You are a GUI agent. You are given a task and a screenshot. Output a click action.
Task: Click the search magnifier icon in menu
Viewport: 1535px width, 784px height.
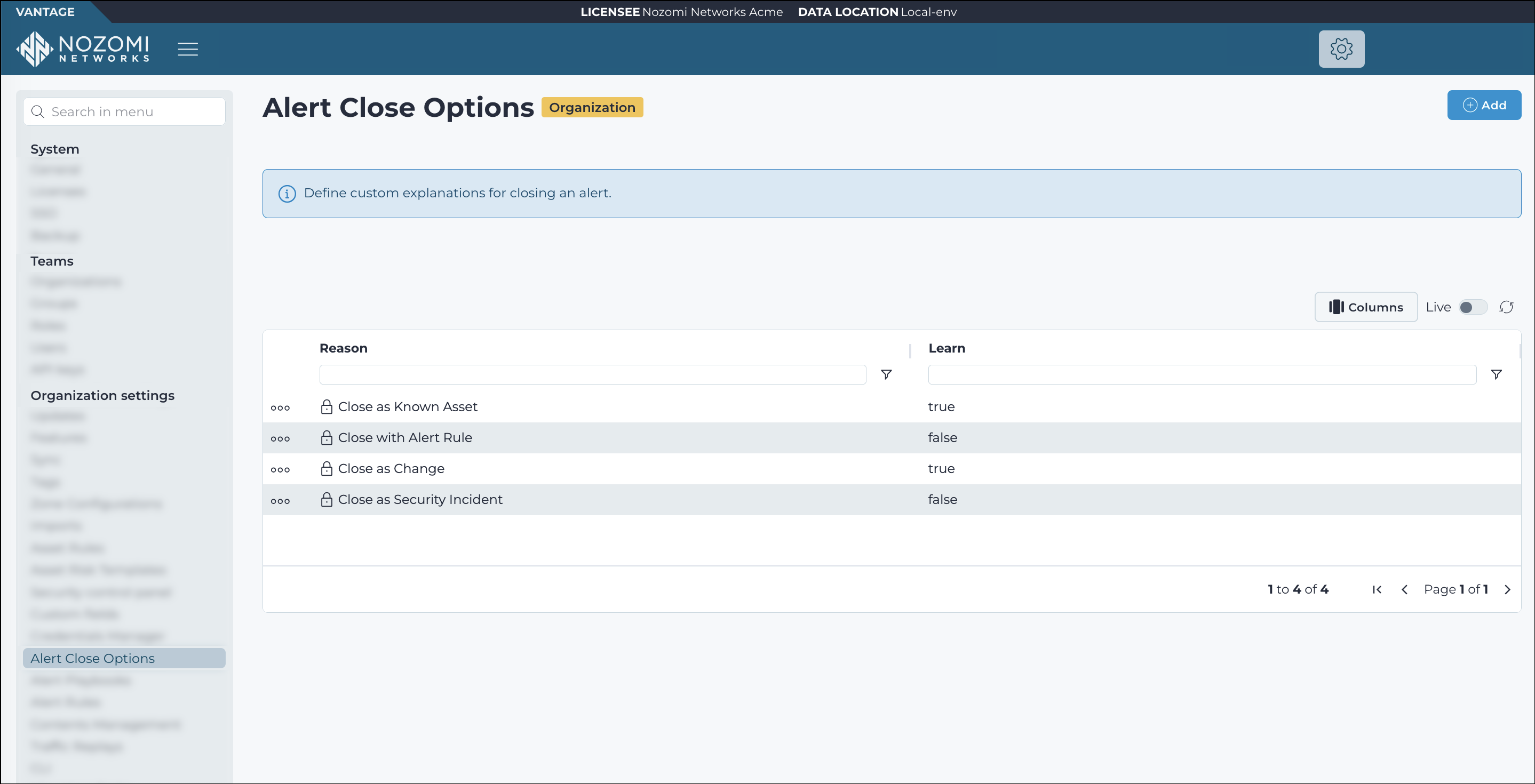click(37, 112)
